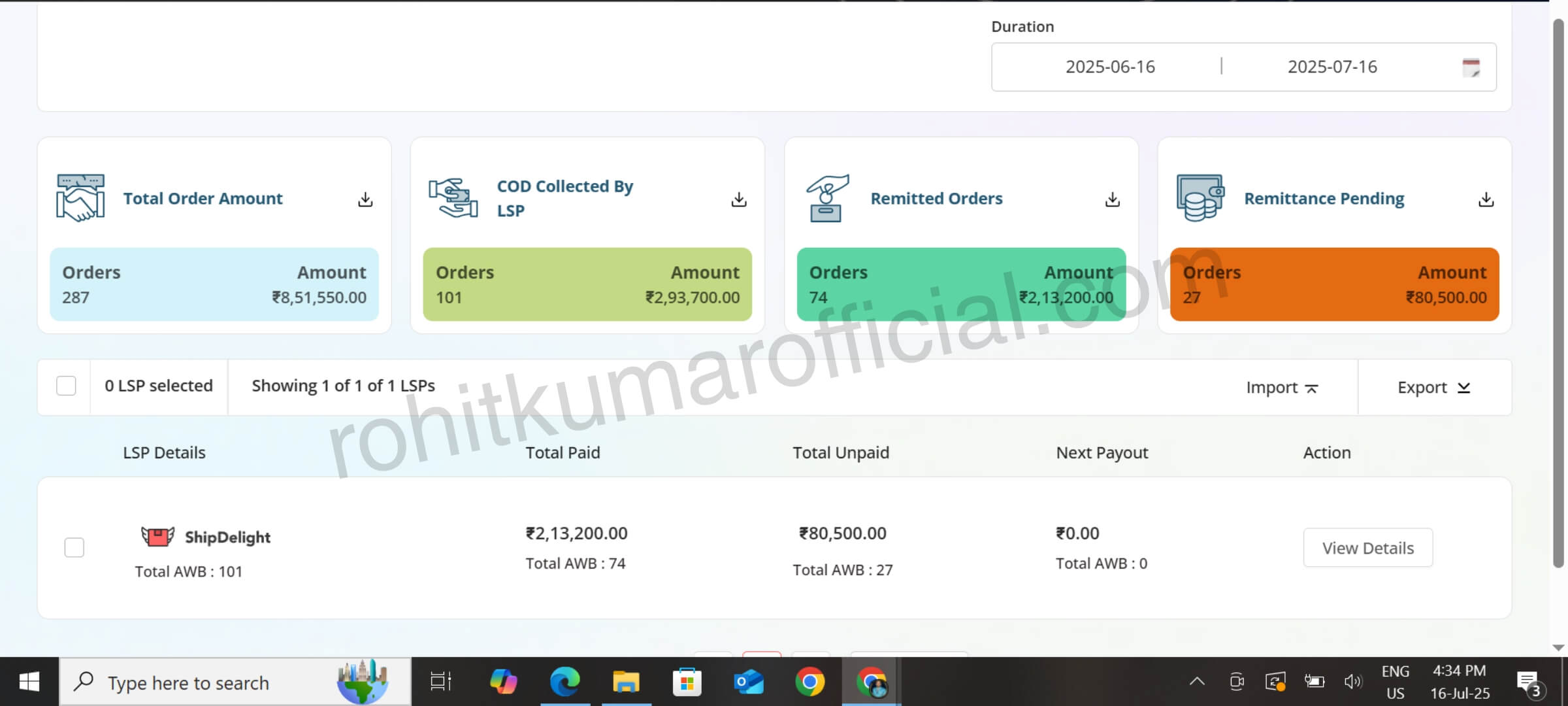Click the Duration label
The image size is (1568, 706).
[1022, 27]
